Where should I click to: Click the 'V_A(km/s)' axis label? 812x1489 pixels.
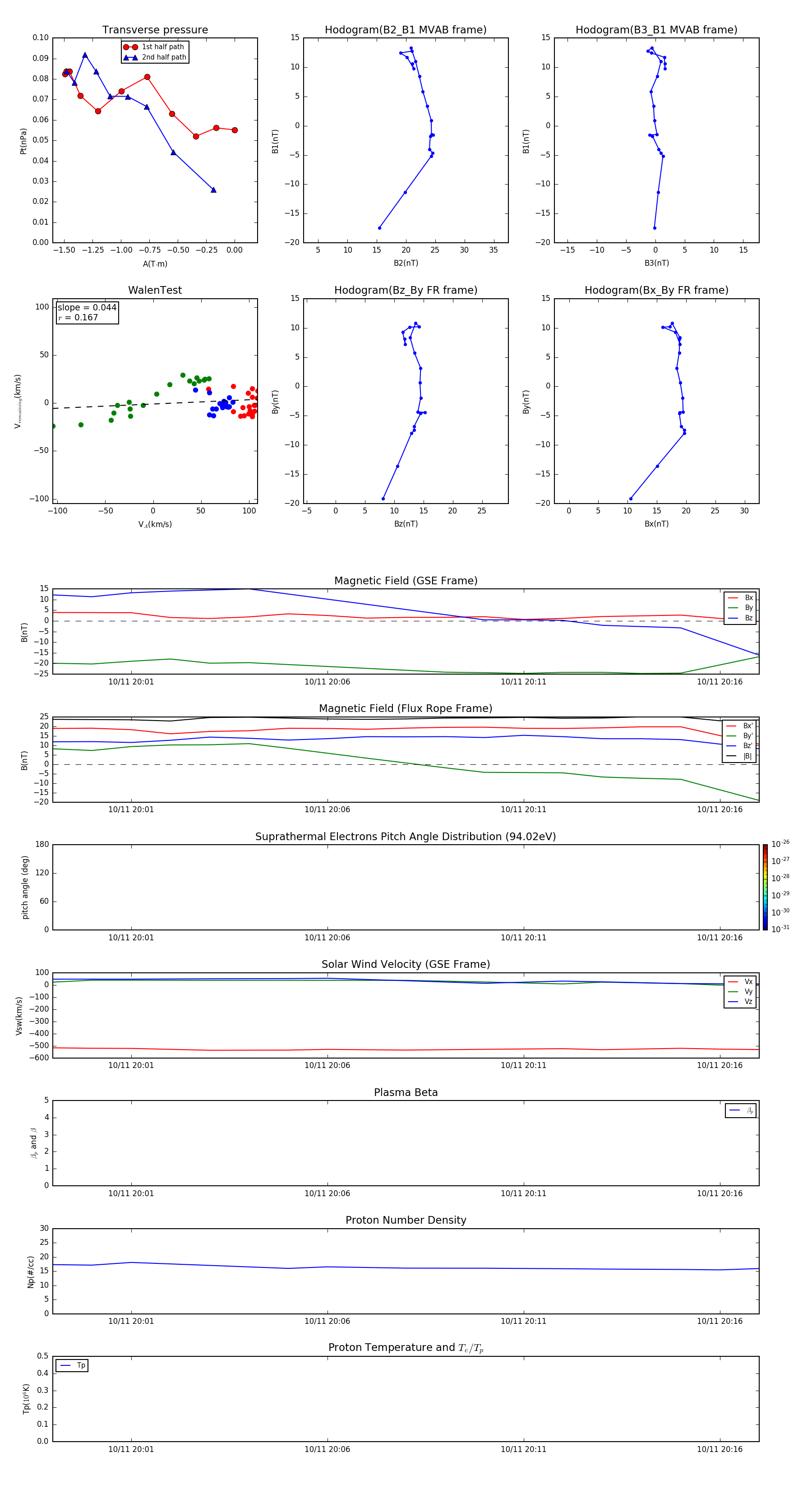(x=155, y=524)
